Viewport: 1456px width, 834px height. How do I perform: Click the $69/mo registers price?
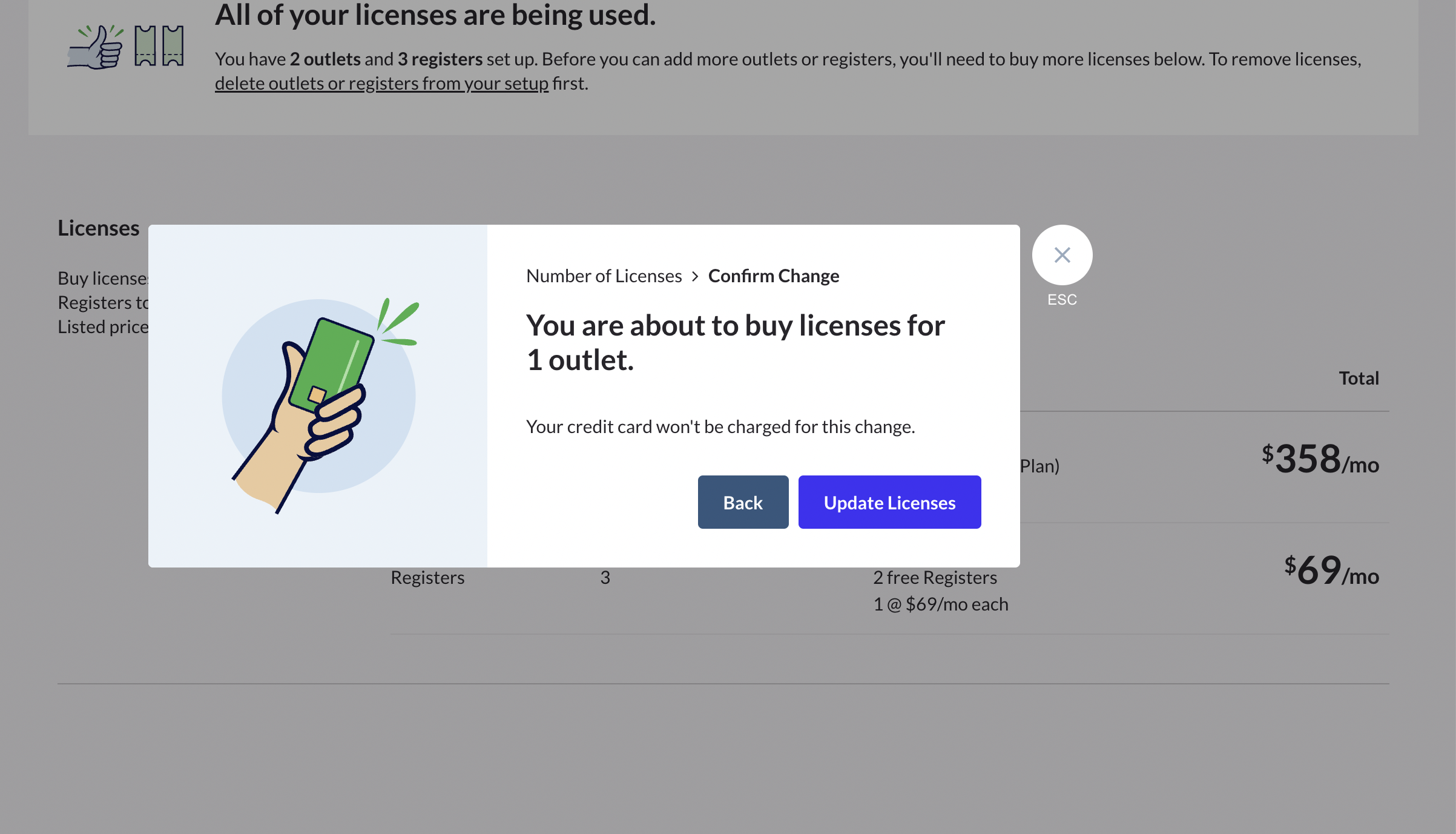1331,571
